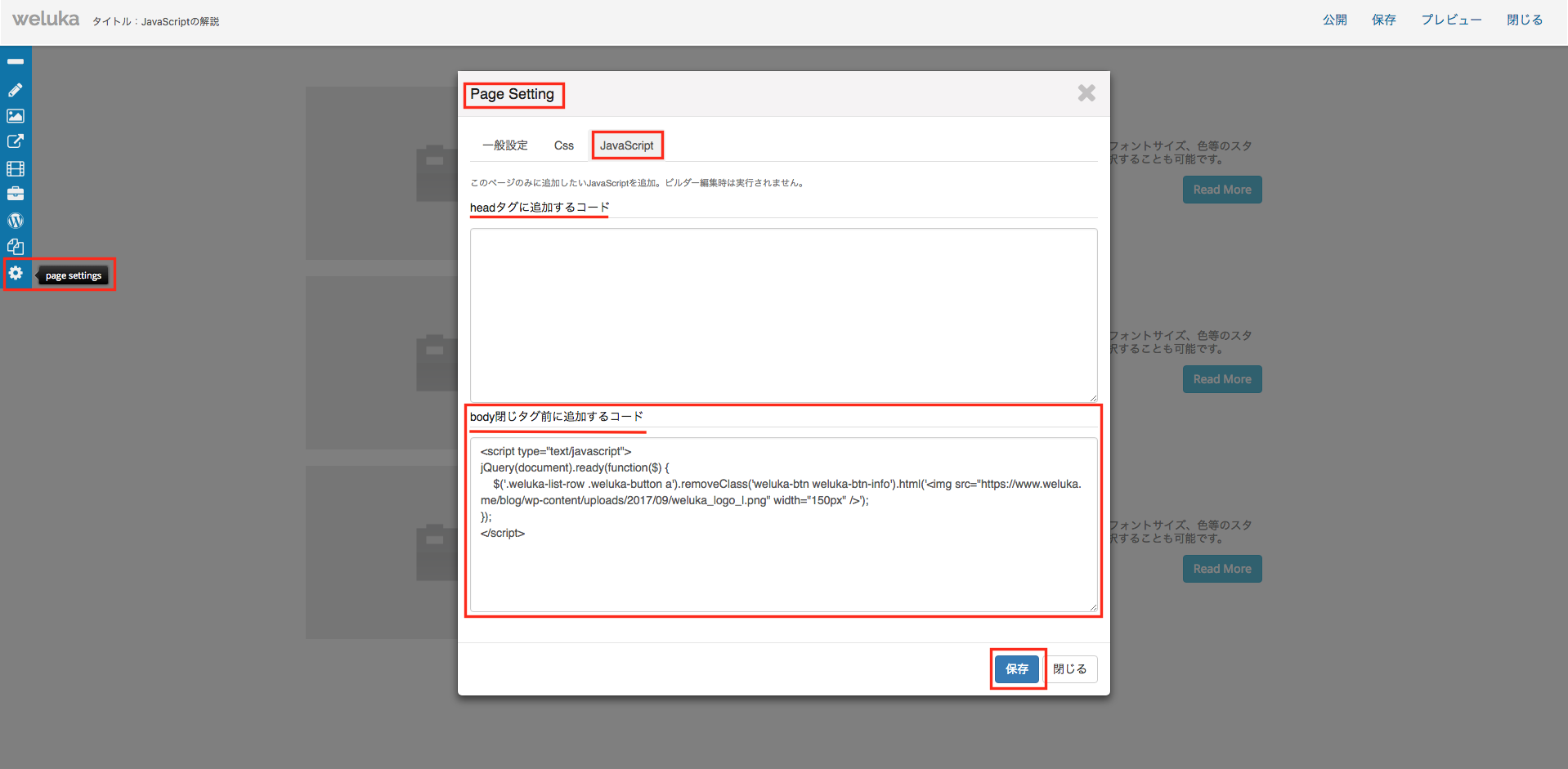The image size is (1568, 769).
Task: Click the page title タイトル：JavaScriptの解説
Action: pyautogui.click(x=155, y=22)
